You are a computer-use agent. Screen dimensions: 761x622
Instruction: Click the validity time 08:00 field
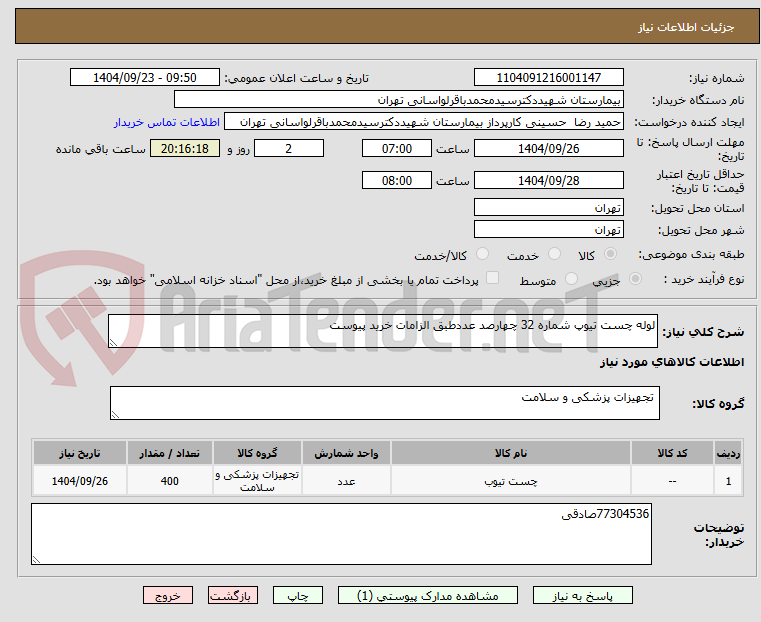(397, 180)
